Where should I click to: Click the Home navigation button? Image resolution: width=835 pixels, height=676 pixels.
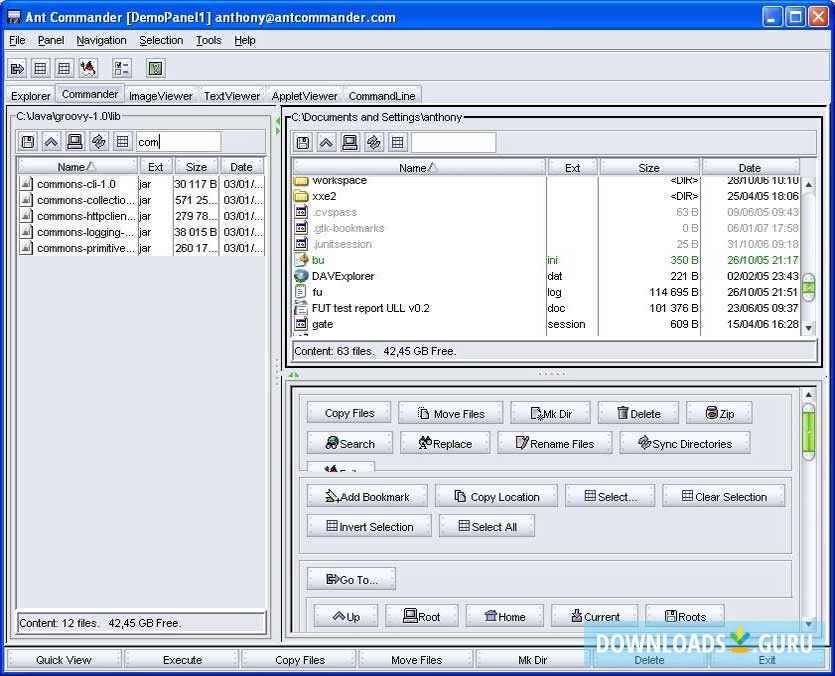click(x=505, y=616)
